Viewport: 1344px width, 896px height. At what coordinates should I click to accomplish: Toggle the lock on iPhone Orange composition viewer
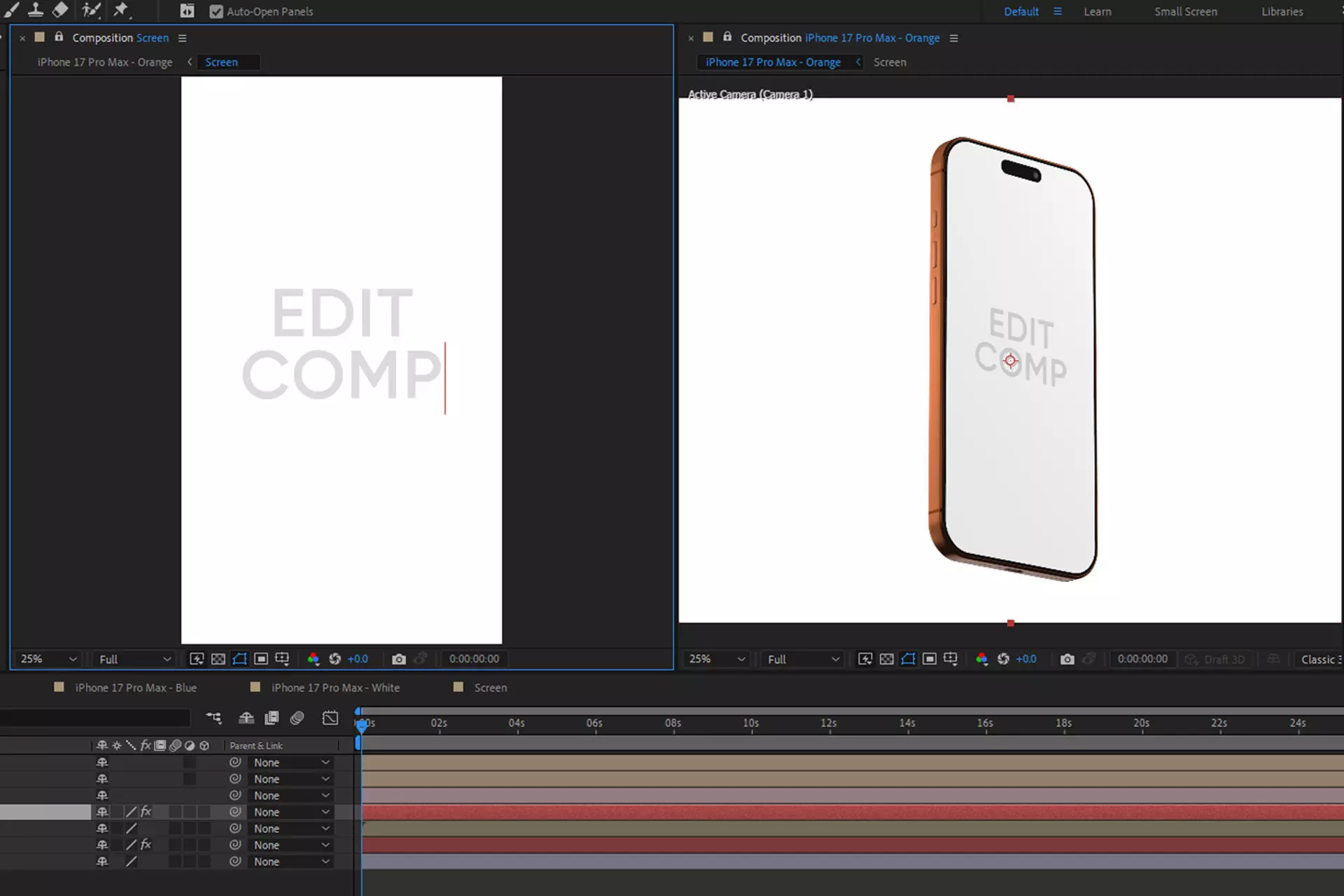click(727, 37)
